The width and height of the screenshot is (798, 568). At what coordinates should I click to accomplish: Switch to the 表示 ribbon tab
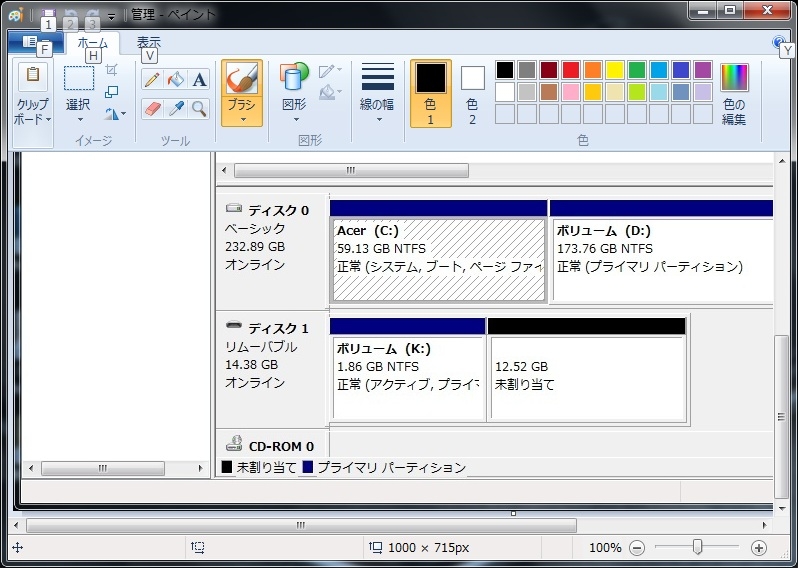149,43
